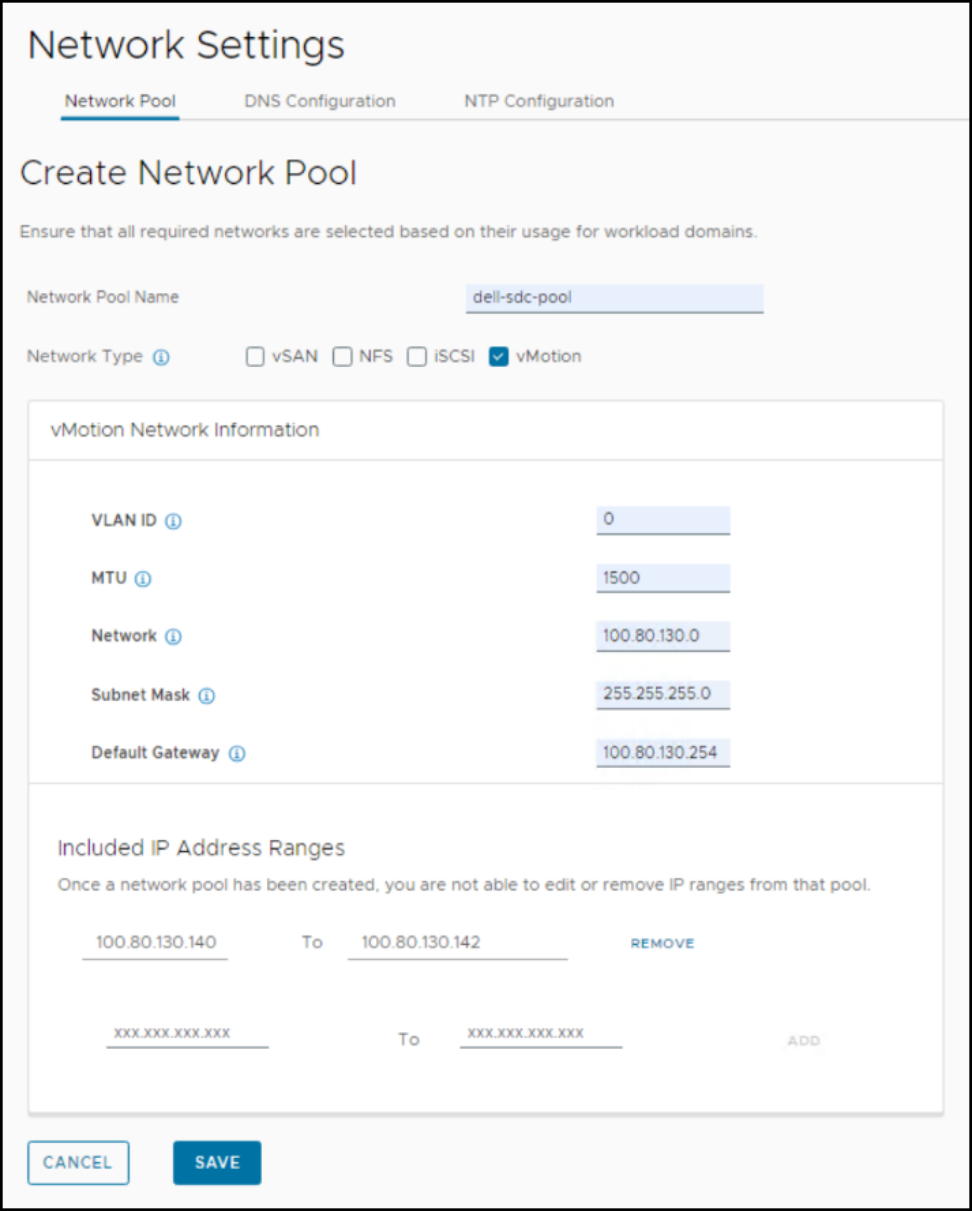
Task: Click the VLAN ID input field
Action: 663,520
